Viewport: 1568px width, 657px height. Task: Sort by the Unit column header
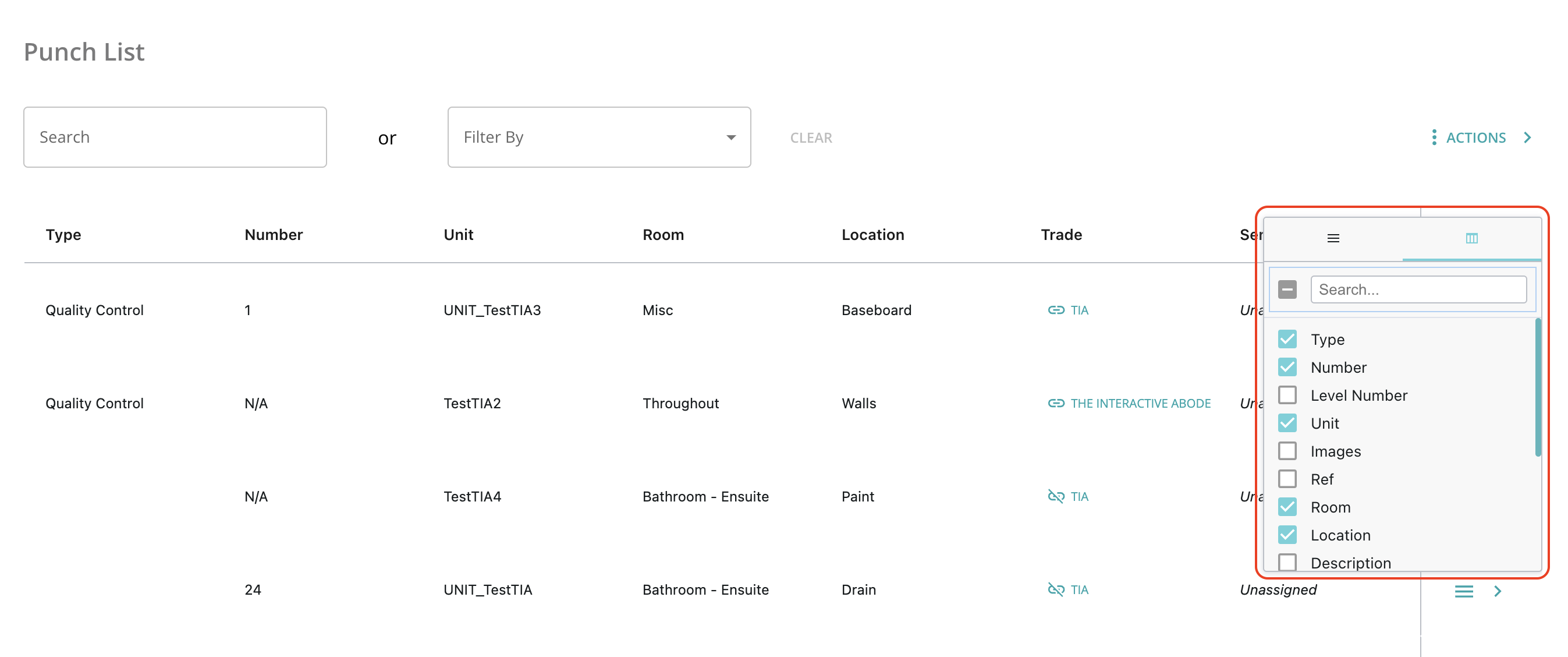coord(458,234)
